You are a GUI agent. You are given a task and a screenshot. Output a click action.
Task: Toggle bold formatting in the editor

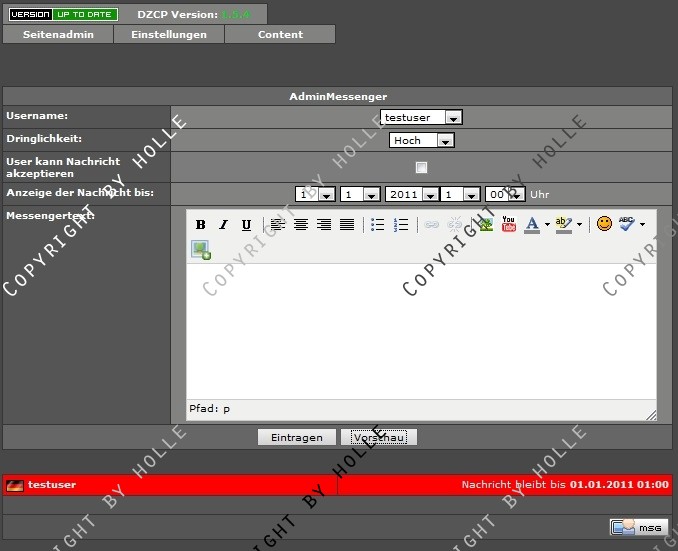coord(200,225)
